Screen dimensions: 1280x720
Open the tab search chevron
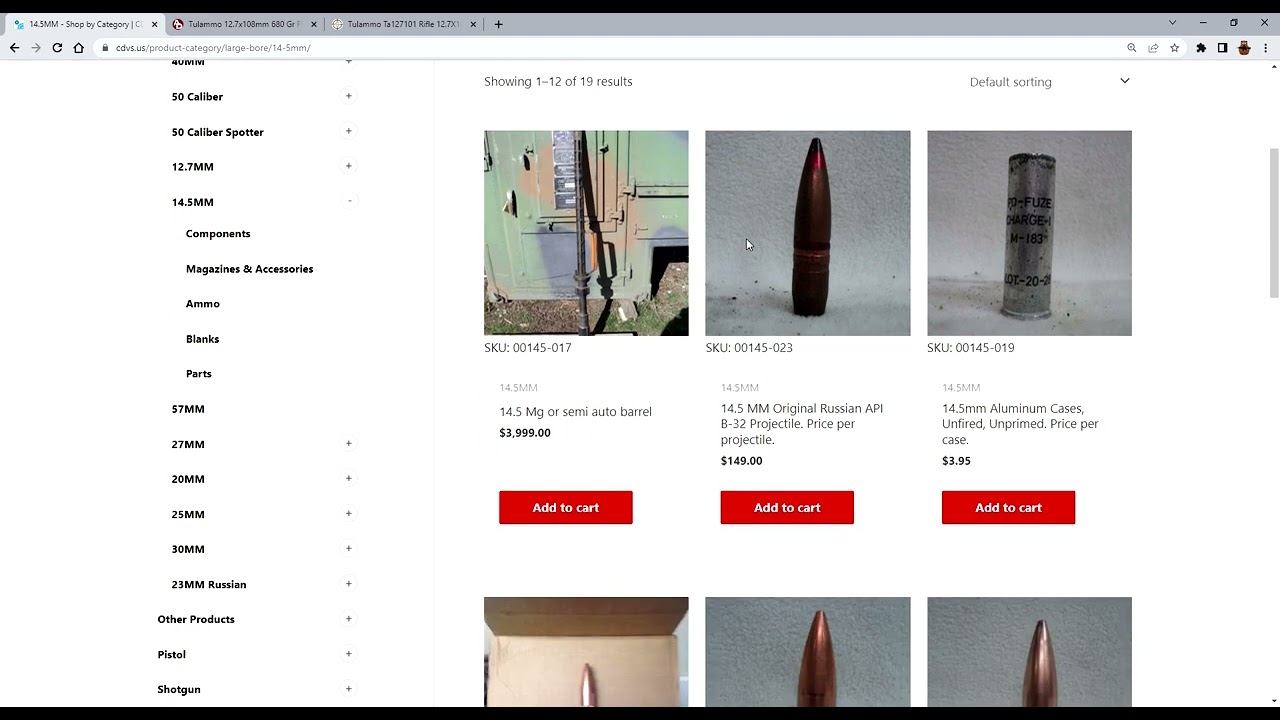[x=1173, y=23]
